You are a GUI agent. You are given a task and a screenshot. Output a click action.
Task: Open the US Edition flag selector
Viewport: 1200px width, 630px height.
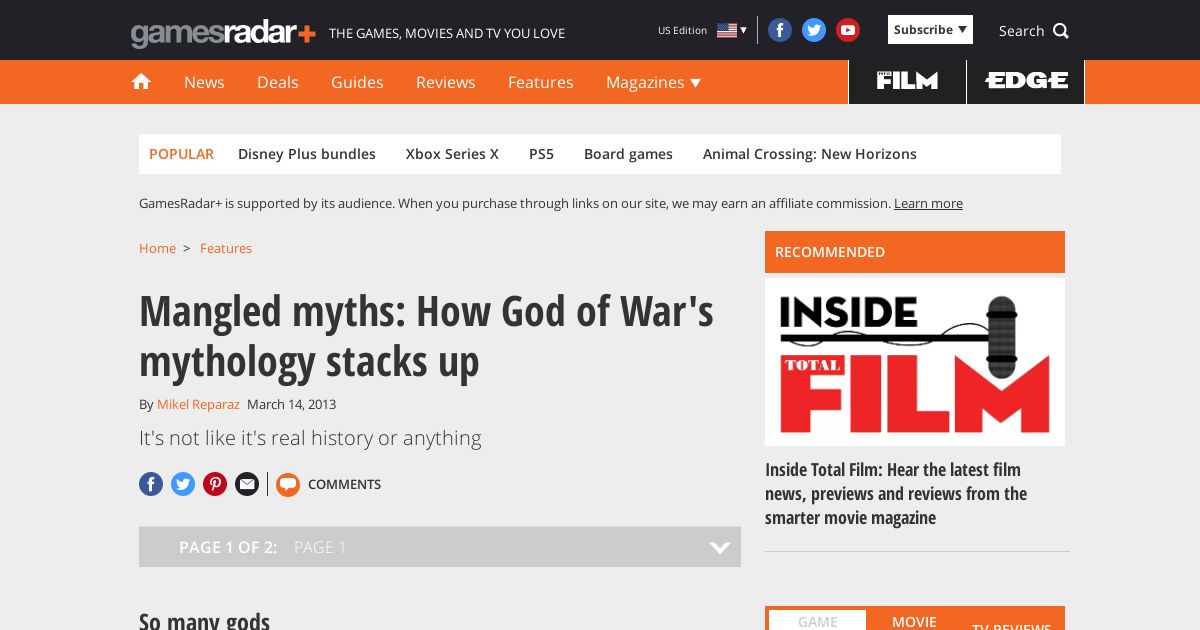point(732,30)
